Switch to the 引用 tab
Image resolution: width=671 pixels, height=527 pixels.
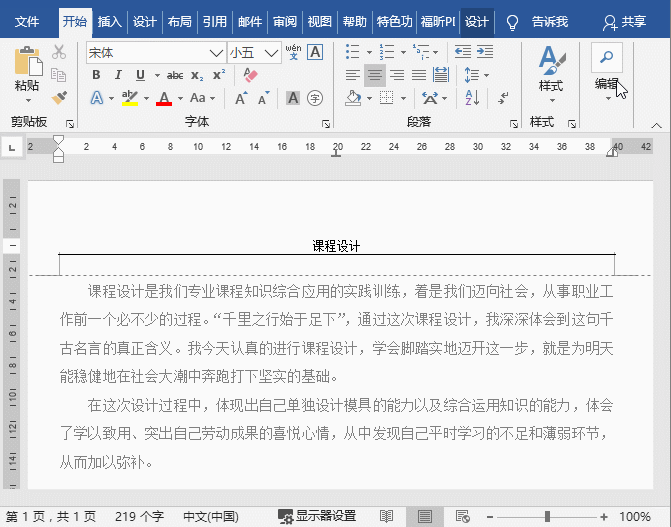coord(214,21)
